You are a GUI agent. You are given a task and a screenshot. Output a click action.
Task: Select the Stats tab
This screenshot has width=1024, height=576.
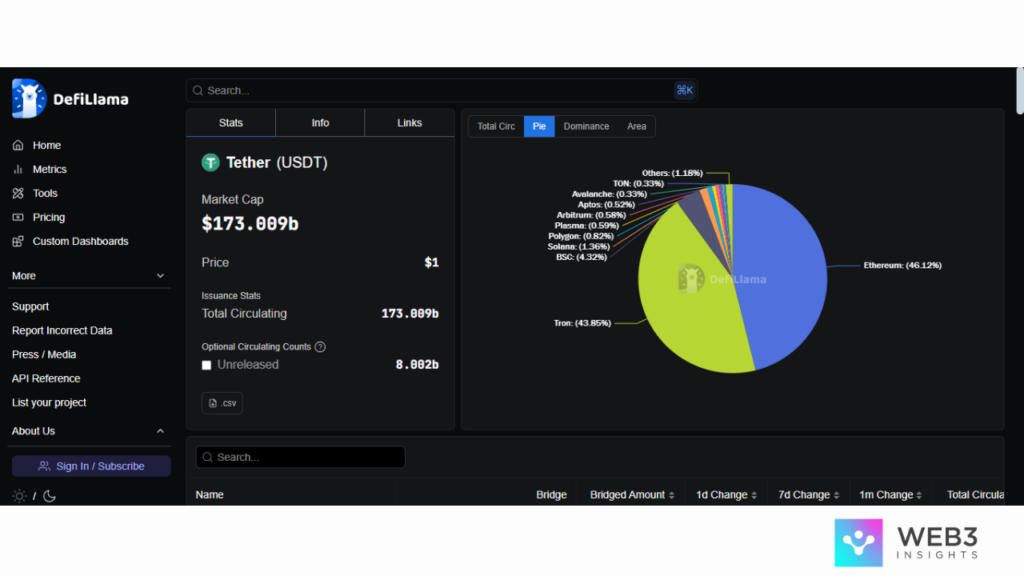point(231,123)
